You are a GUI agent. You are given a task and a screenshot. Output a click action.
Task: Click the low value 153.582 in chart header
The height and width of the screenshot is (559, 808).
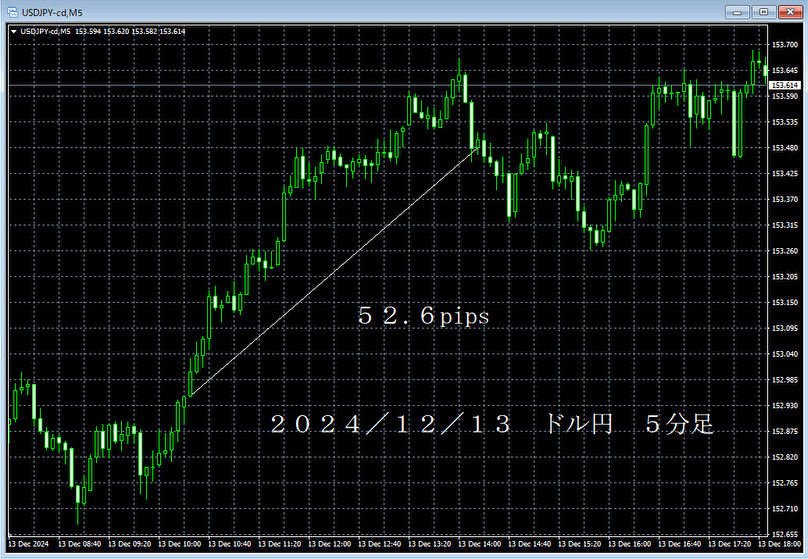(144, 31)
